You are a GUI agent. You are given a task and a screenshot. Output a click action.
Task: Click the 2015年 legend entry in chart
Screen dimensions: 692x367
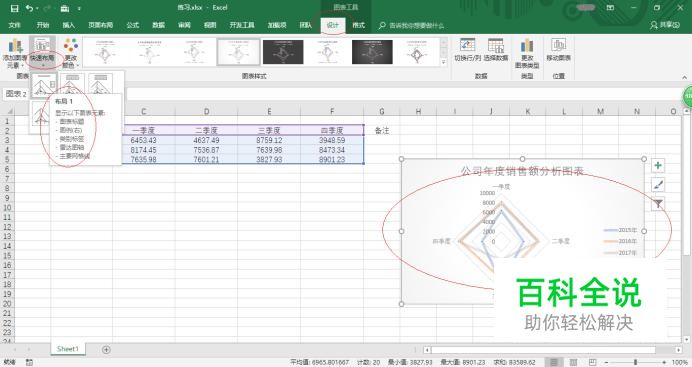pyautogui.click(x=621, y=230)
